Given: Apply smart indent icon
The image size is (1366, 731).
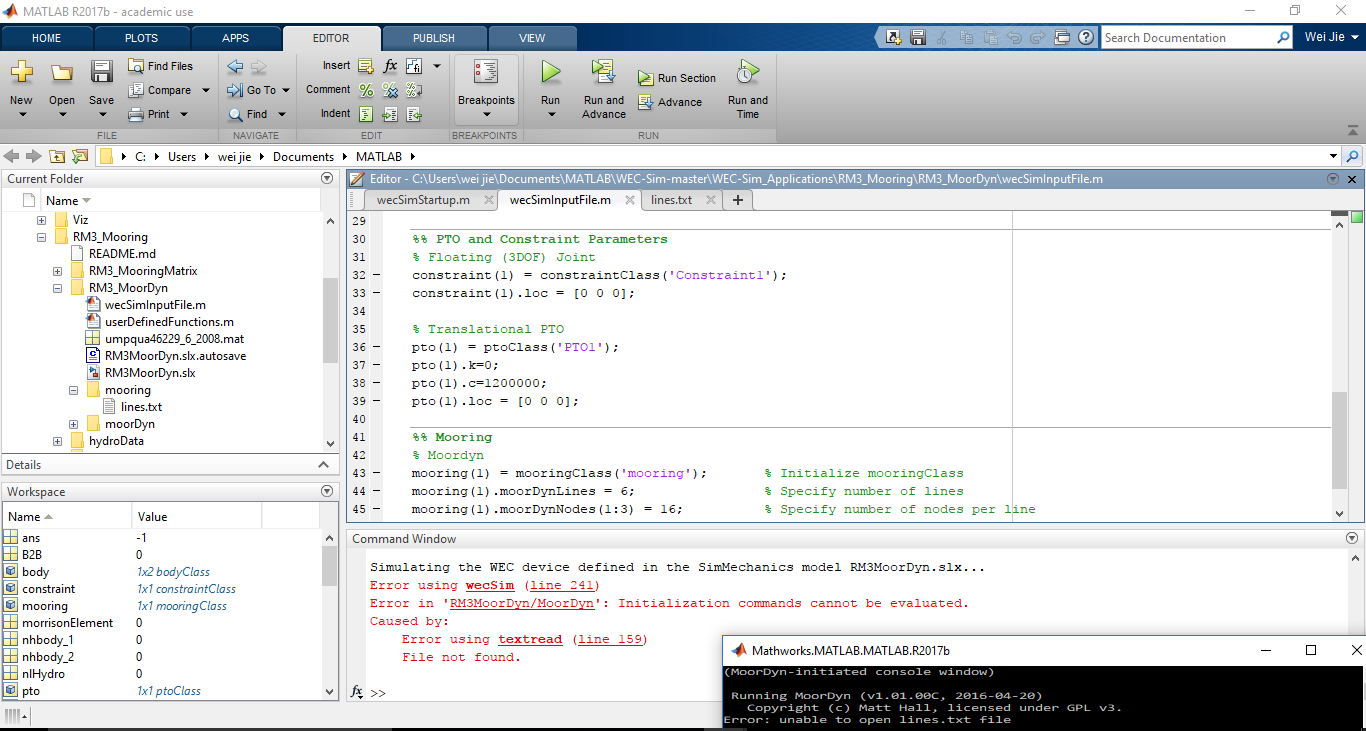Looking at the screenshot, I should pyautogui.click(x=366, y=114).
